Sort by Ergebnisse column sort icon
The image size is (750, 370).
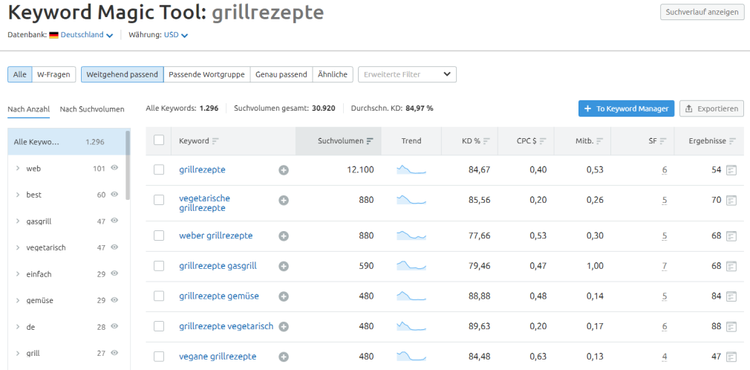tap(732, 141)
